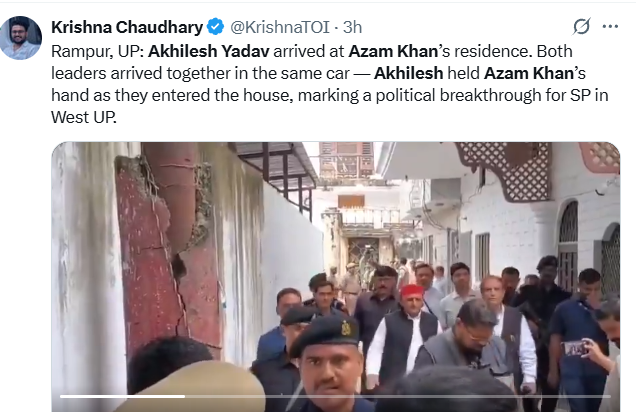Click the phone held up in video
The height and width of the screenshot is (412, 636).
(x=575, y=348)
